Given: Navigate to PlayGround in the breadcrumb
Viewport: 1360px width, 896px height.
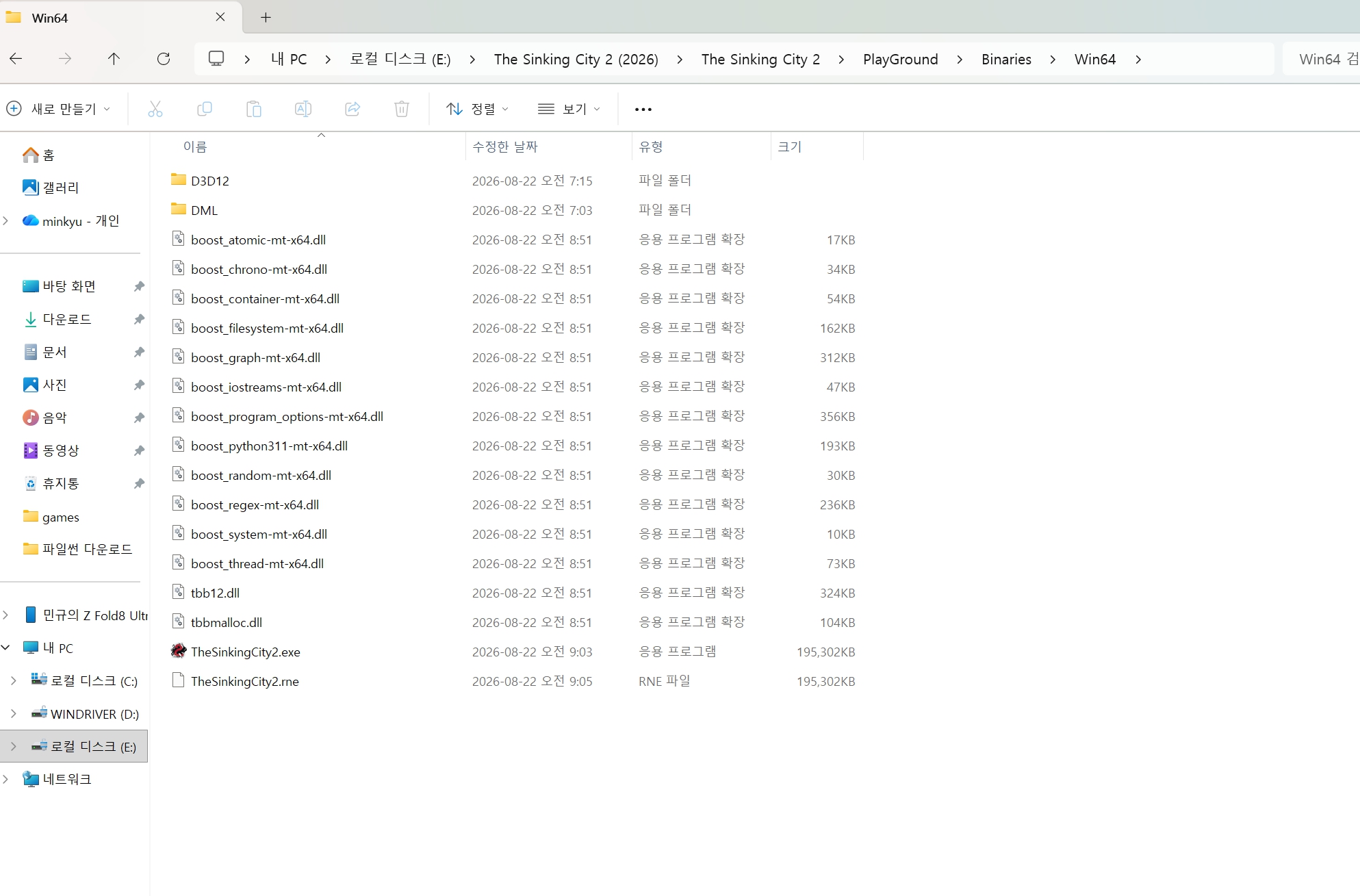Looking at the screenshot, I should click(901, 60).
